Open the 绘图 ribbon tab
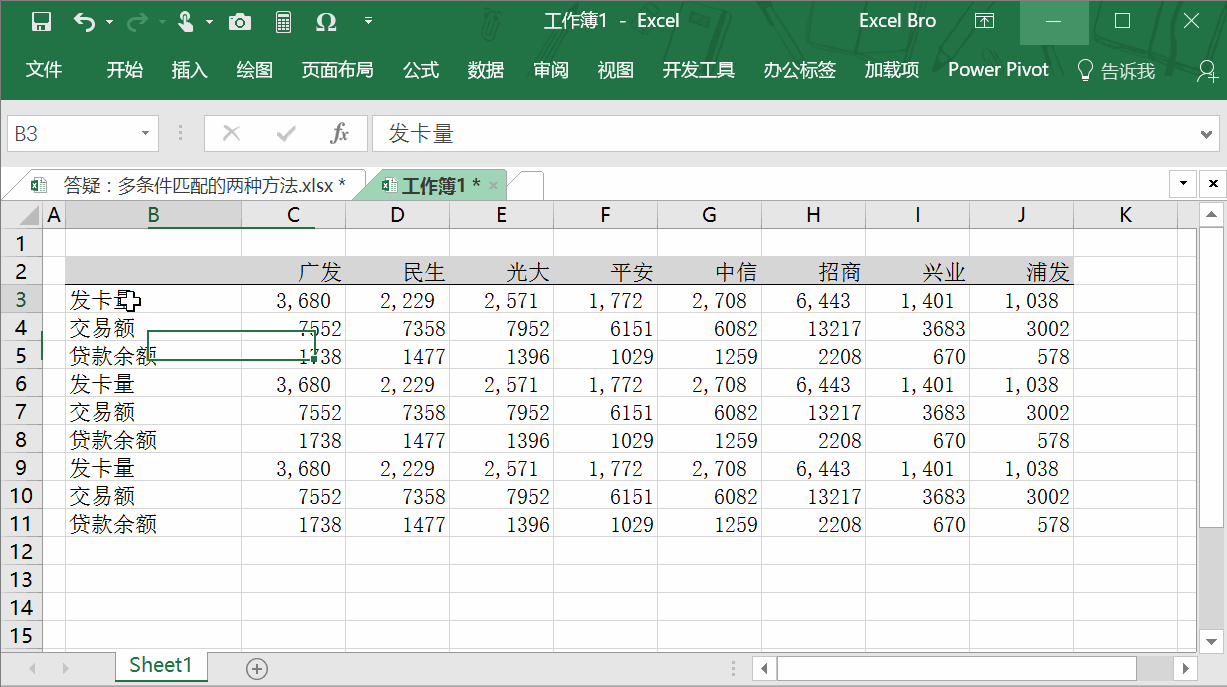Image resolution: width=1227 pixels, height=687 pixels. coord(254,70)
